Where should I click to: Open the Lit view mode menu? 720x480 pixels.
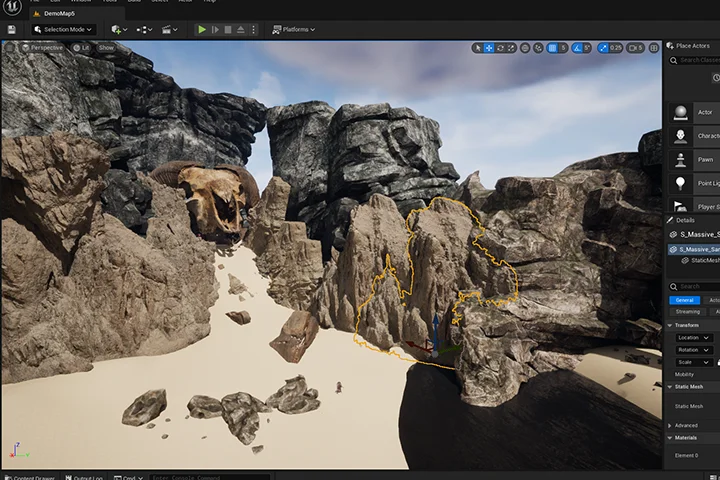(x=81, y=48)
